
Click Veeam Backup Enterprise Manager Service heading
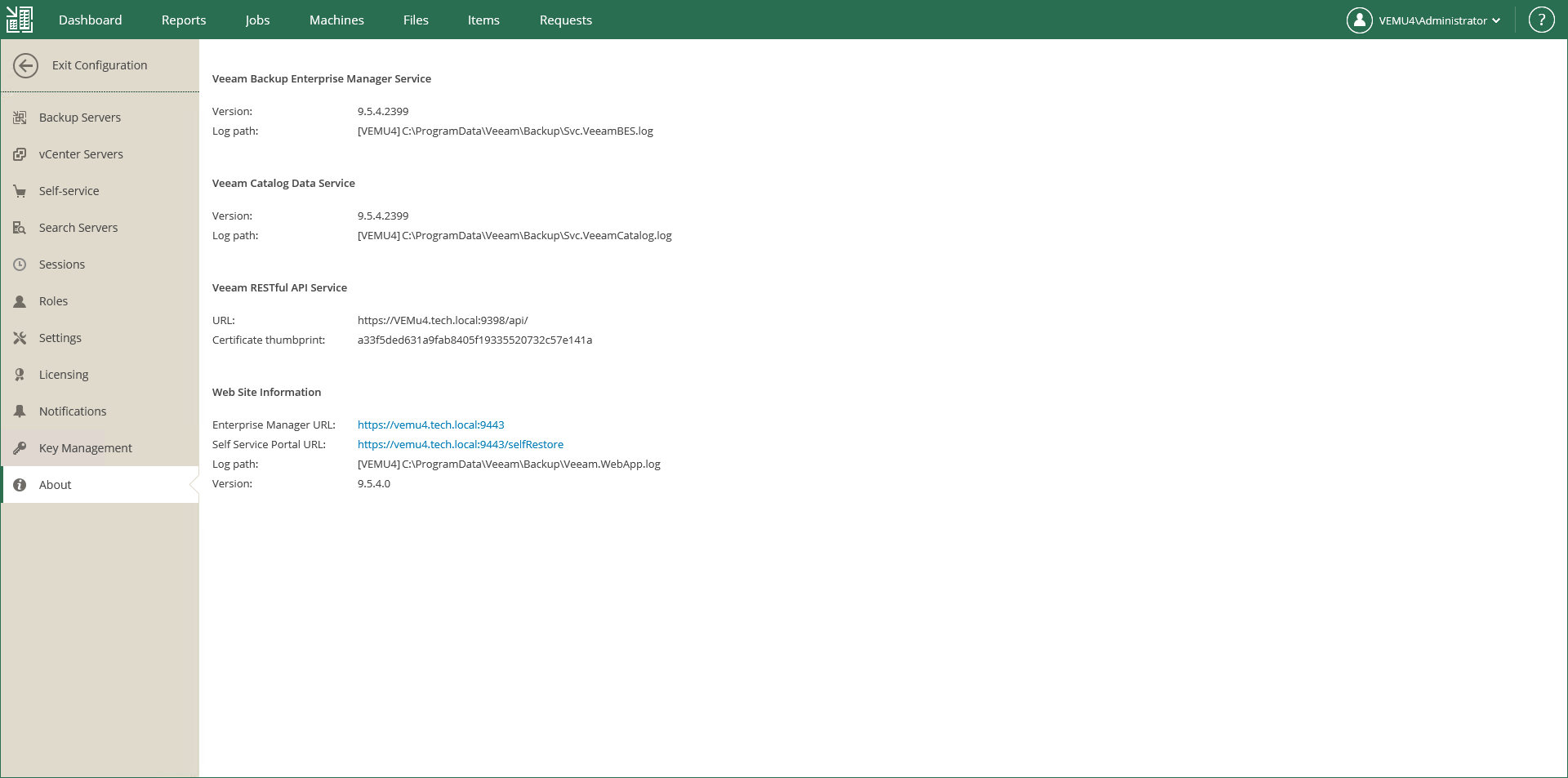point(322,78)
